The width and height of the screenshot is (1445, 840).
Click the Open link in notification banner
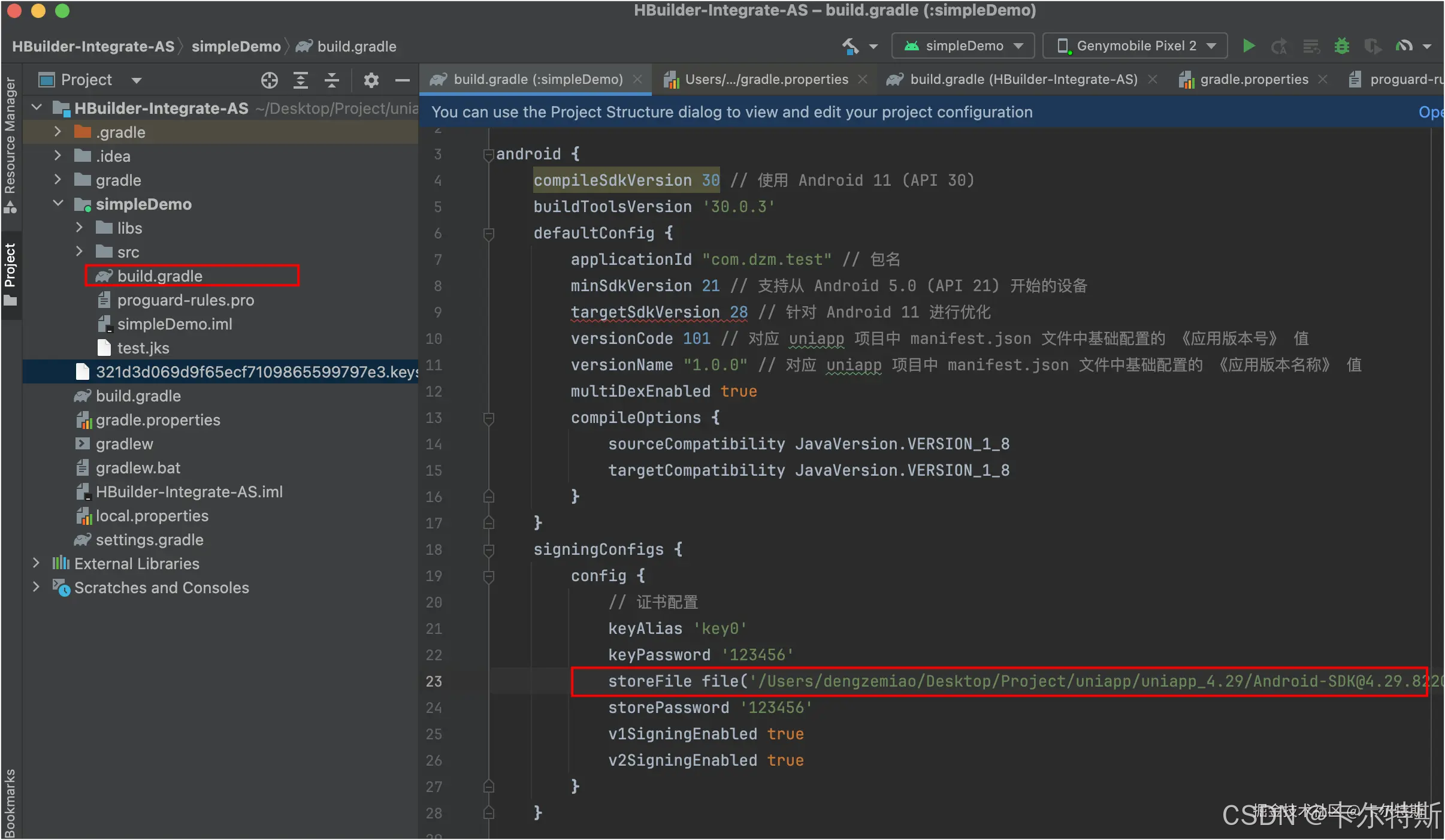1431,113
